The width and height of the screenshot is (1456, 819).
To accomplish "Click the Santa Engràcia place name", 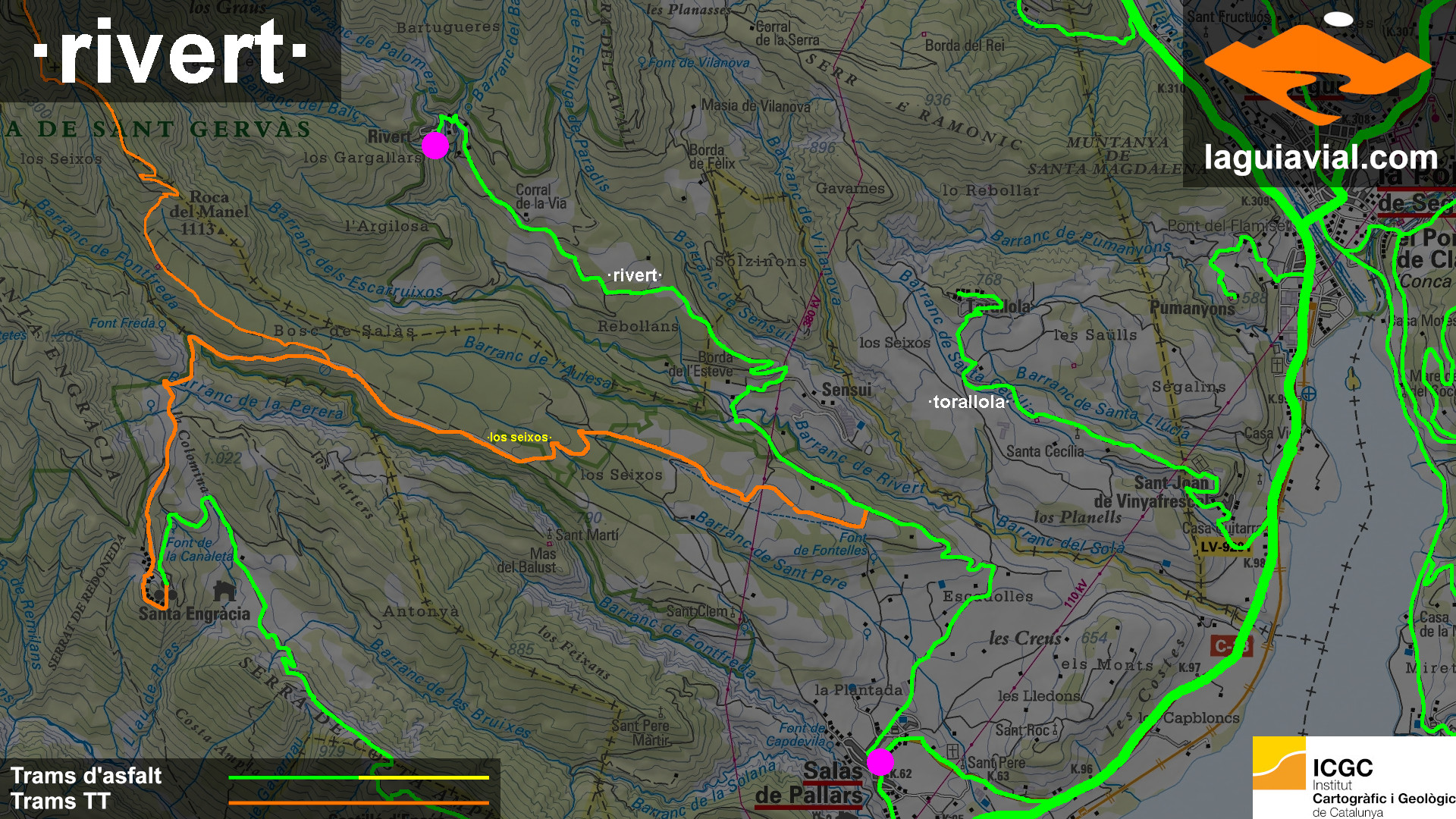I will click(194, 613).
